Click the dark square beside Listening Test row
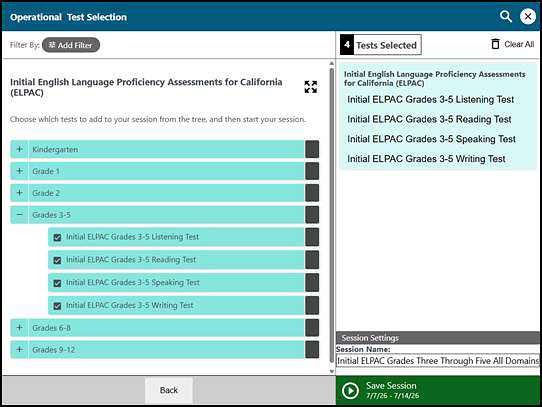The image size is (542, 407). pyautogui.click(x=312, y=237)
